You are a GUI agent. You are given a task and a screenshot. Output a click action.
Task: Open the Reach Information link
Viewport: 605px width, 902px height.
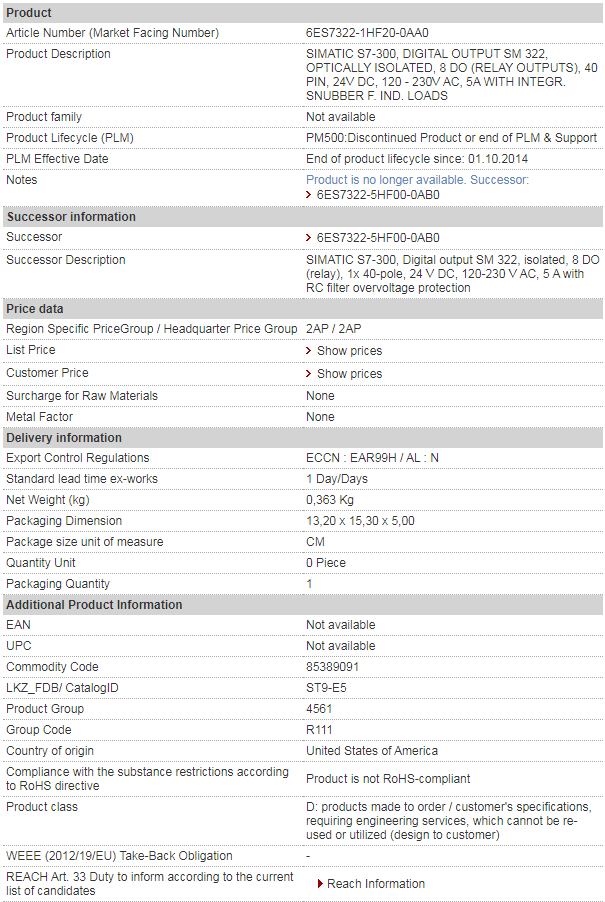(376, 883)
